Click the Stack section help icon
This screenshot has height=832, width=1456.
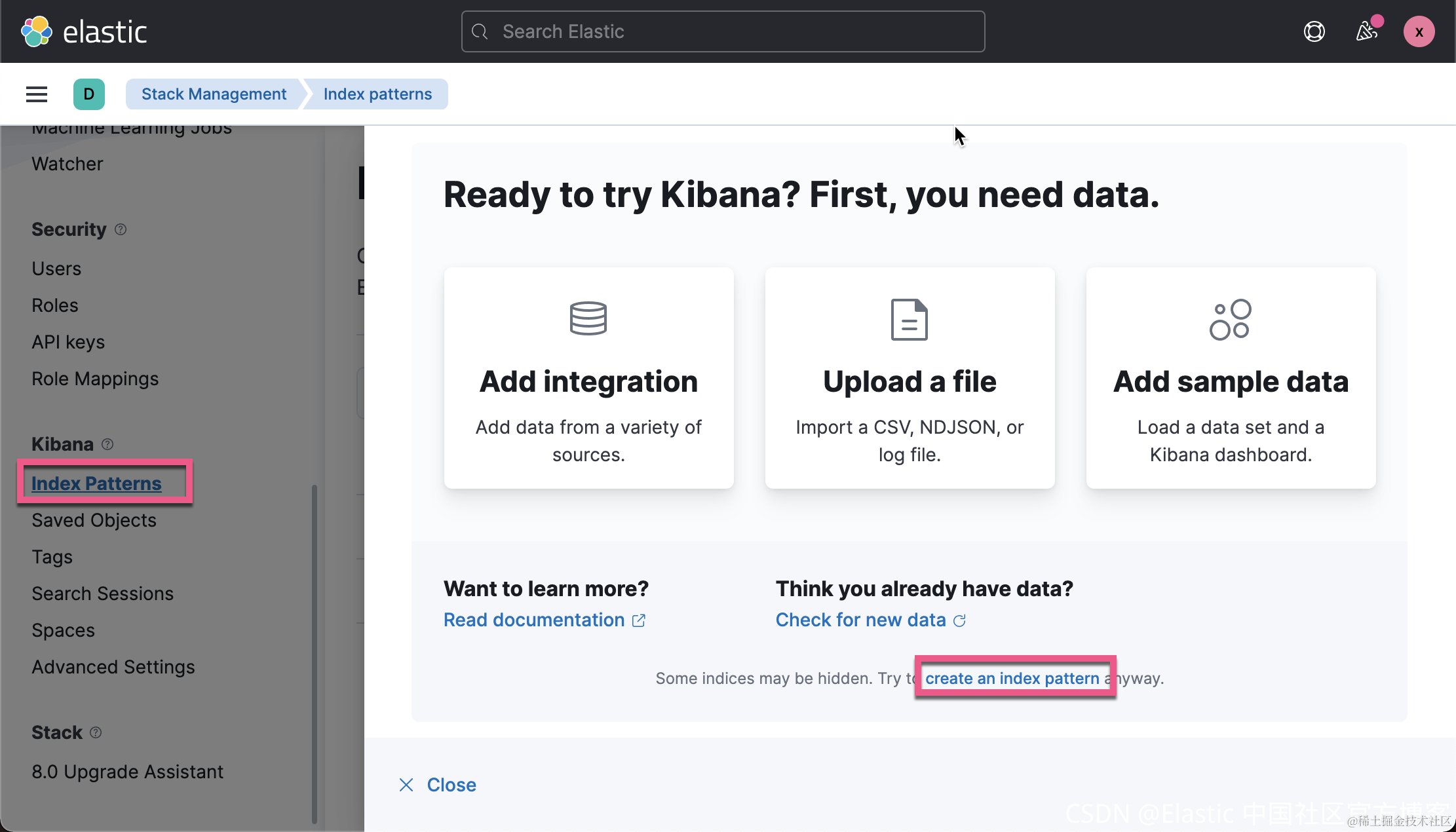(x=96, y=732)
